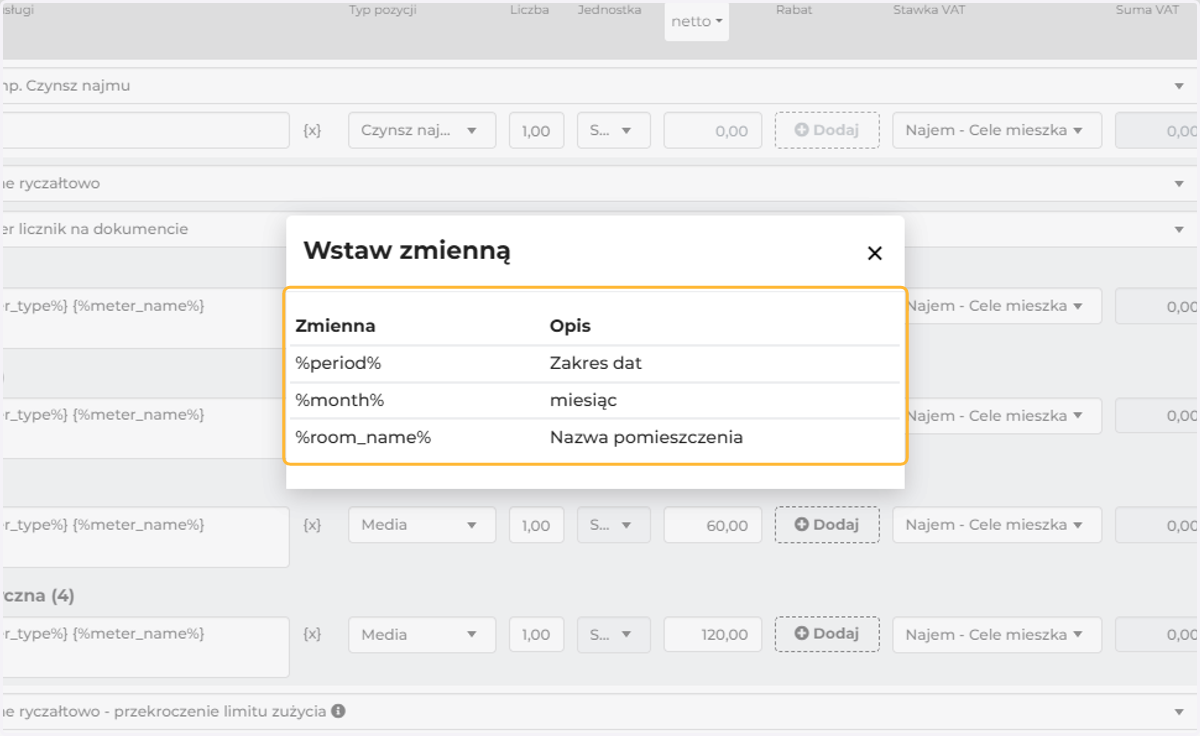The height and width of the screenshot is (736, 1200).
Task: Expand the 'np. Czynsz najmu' section arrow
Action: (x=1179, y=86)
